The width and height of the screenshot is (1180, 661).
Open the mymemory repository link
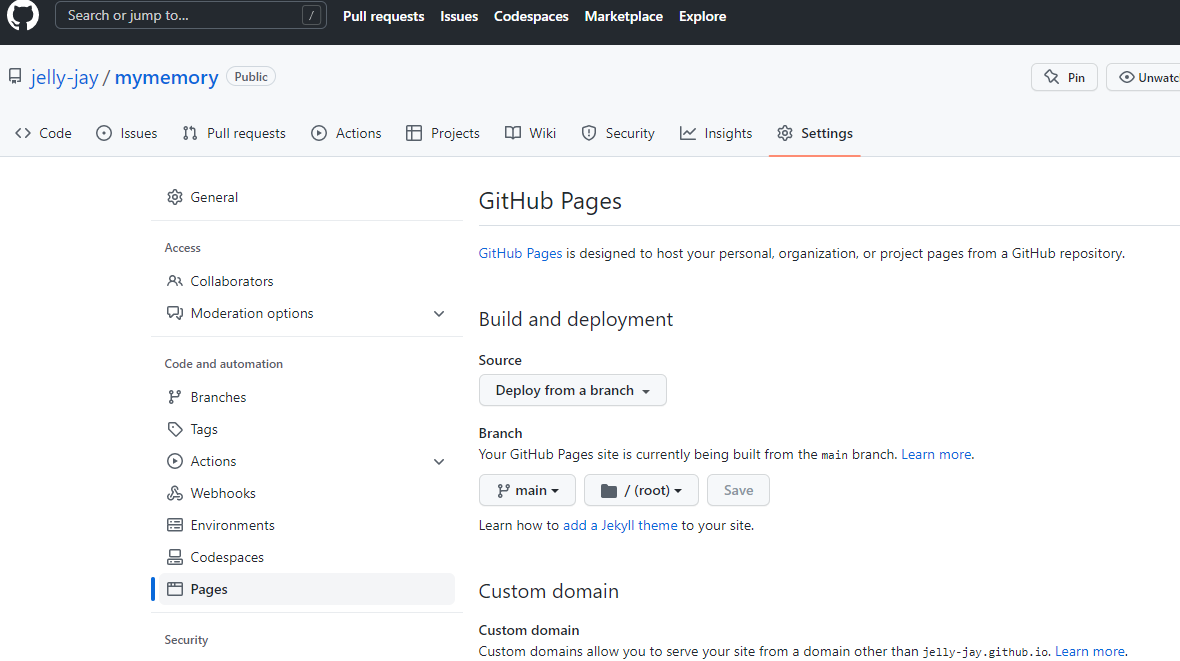166,77
